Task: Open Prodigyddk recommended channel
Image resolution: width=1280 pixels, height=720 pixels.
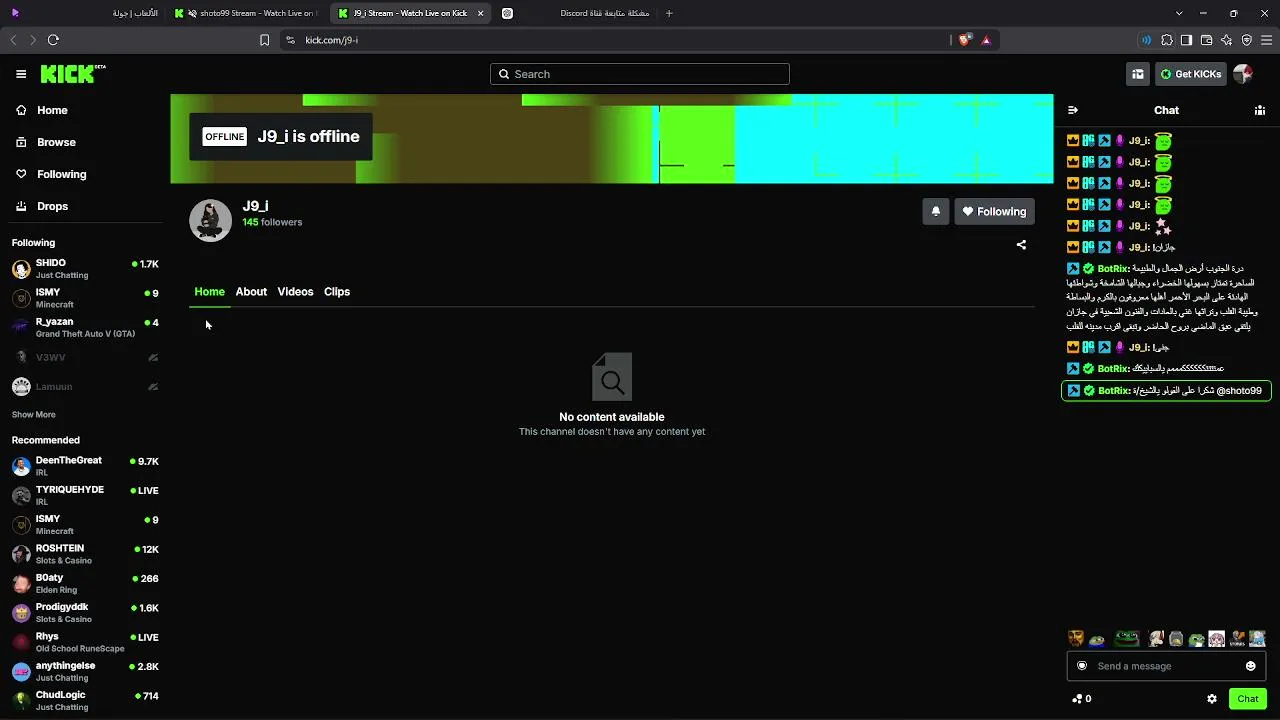Action: click(85, 613)
